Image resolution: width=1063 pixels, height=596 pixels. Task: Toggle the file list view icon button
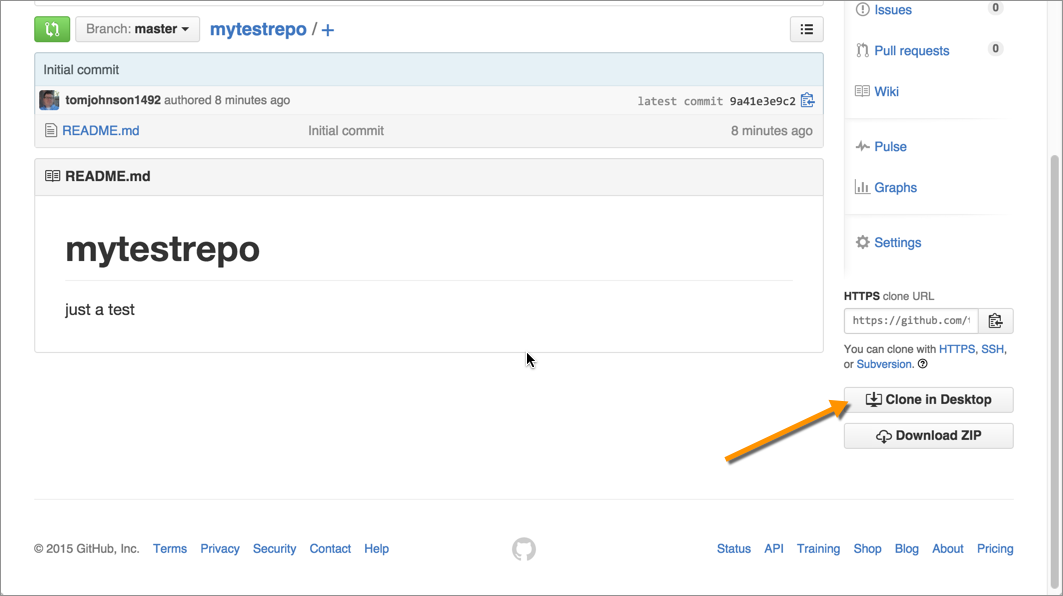coord(806,29)
